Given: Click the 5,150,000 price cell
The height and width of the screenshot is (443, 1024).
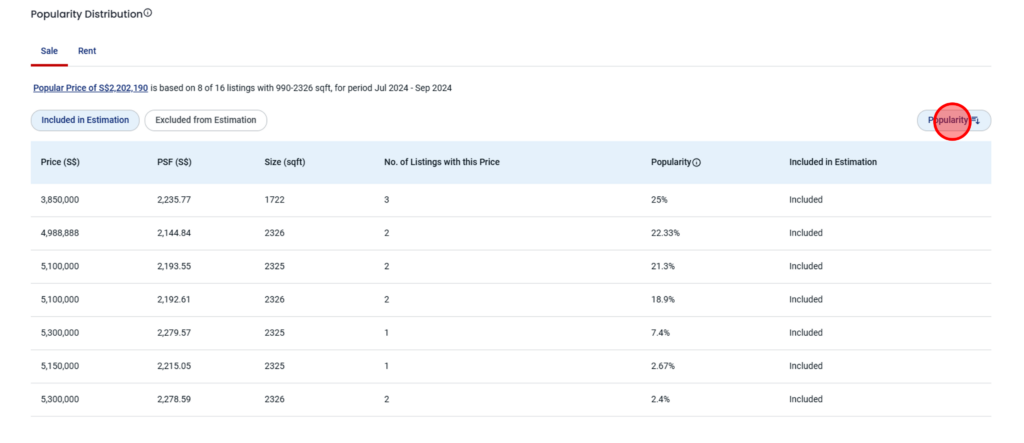Looking at the screenshot, I should [60, 366].
